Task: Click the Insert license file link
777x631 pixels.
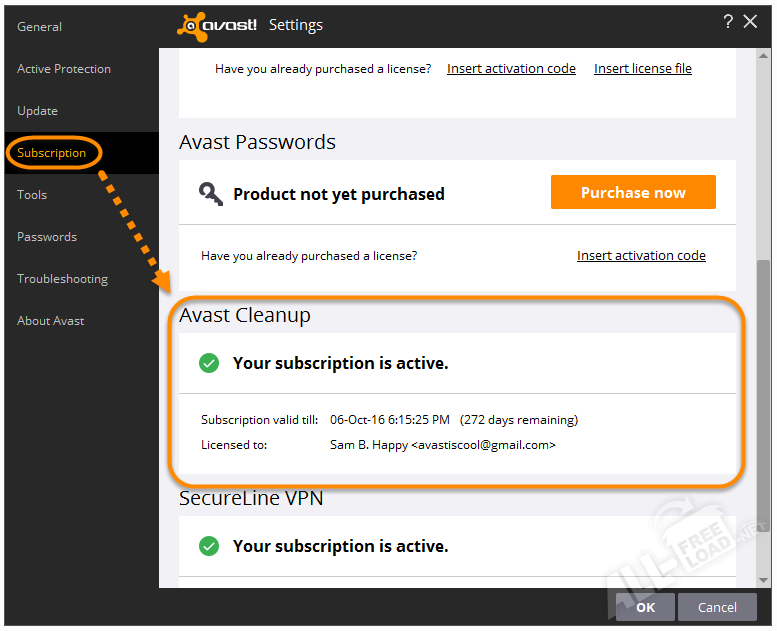Action: click(643, 69)
